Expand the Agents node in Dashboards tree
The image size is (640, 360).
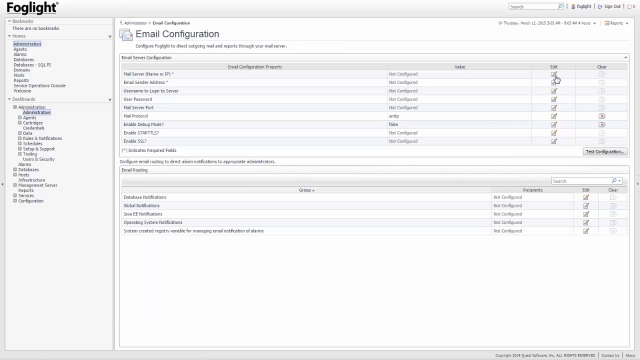pos(20,118)
